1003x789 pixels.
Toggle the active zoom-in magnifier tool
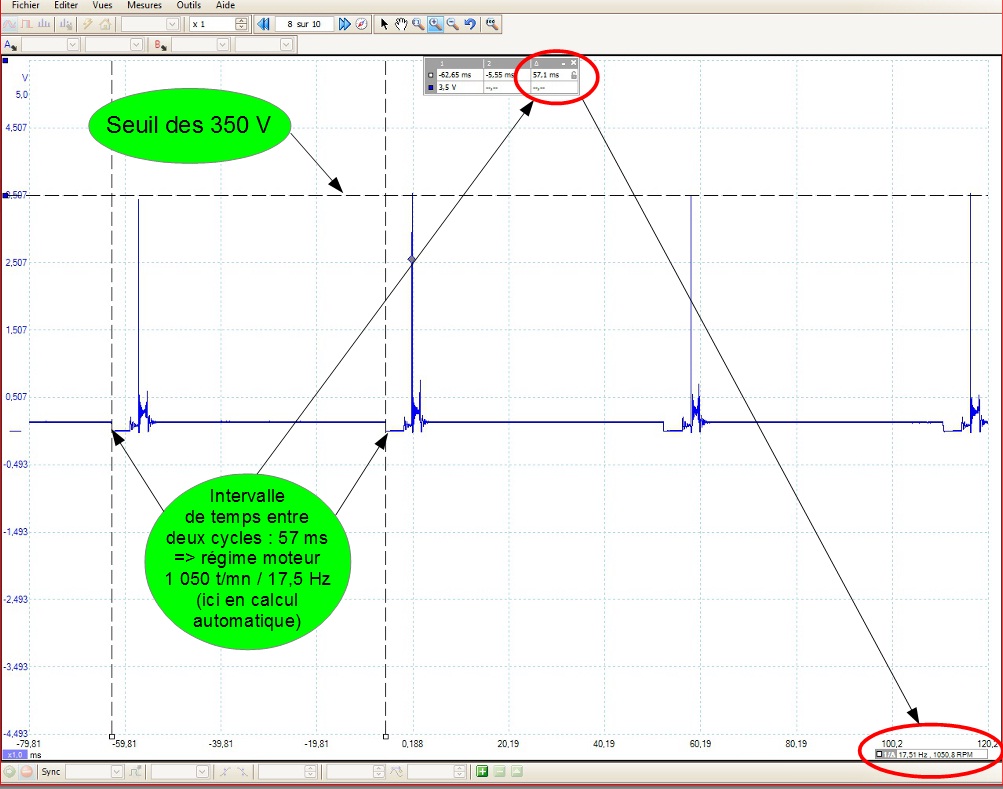(x=435, y=24)
